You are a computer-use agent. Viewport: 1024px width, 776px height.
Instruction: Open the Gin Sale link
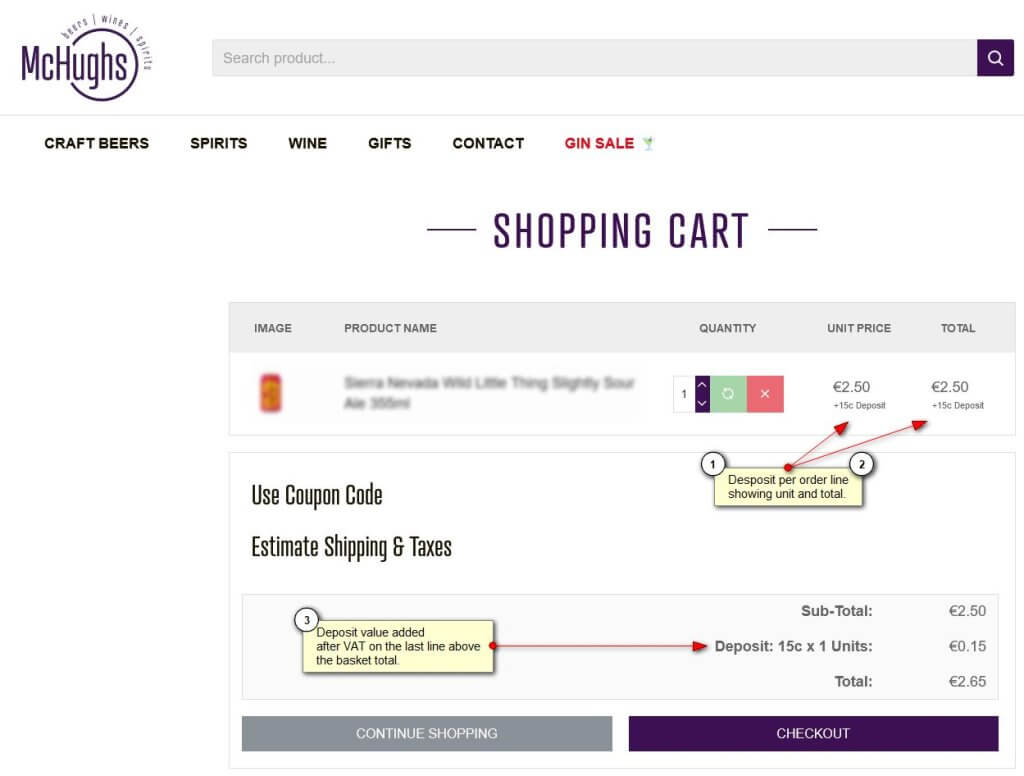click(x=609, y=143)
